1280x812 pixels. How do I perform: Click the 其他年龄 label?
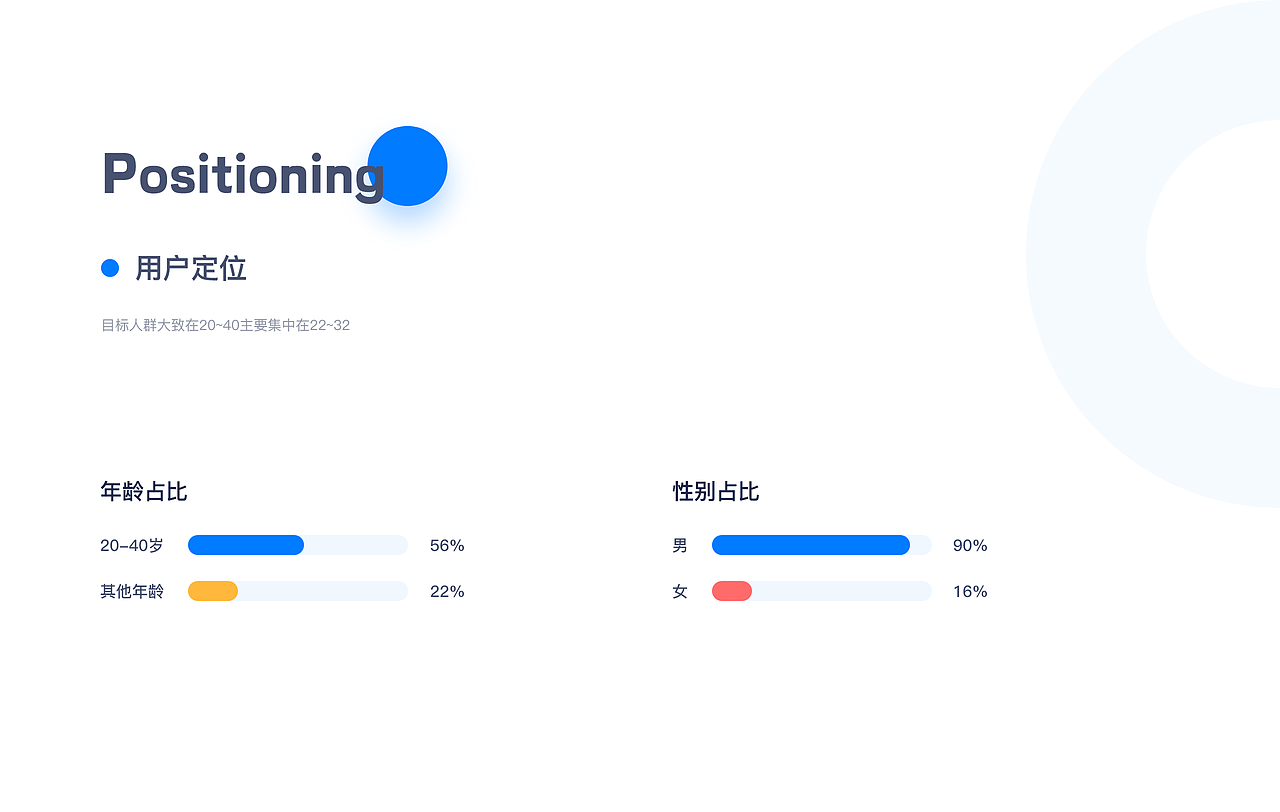[x=132, y=591]
